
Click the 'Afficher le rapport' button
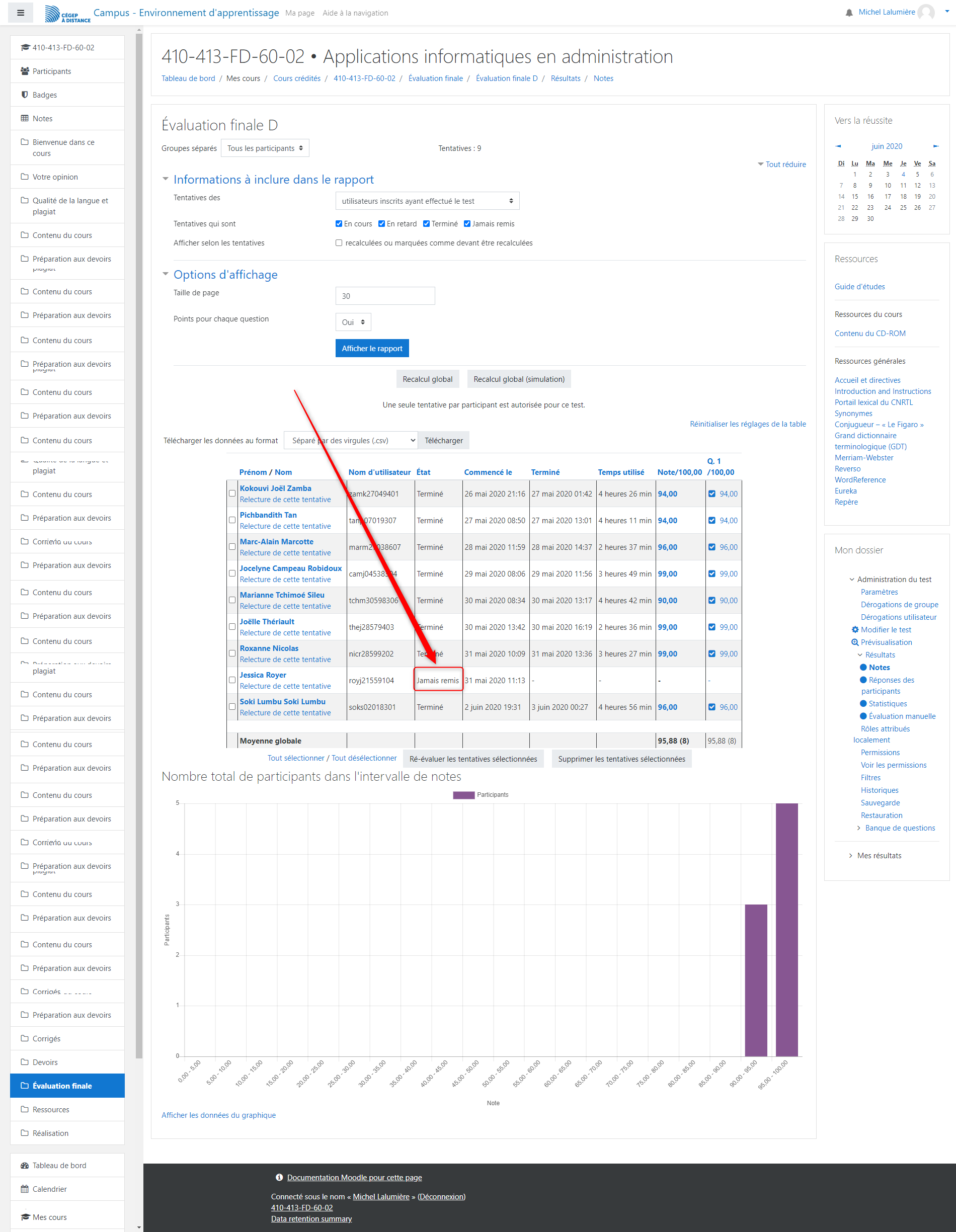371,348
